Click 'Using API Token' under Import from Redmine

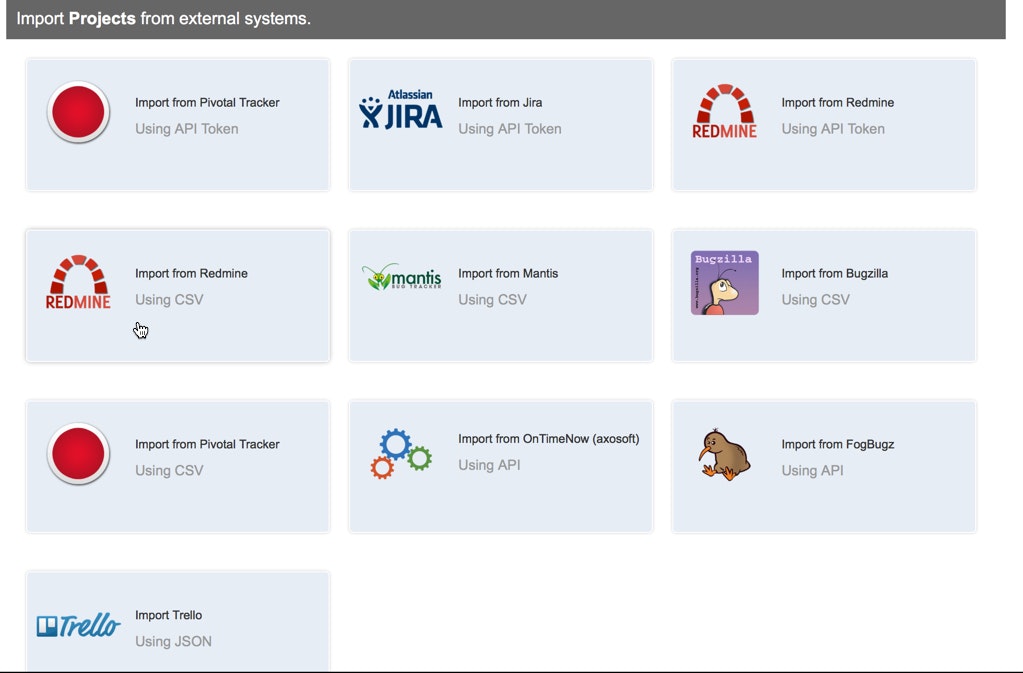[x=833, y=129]
